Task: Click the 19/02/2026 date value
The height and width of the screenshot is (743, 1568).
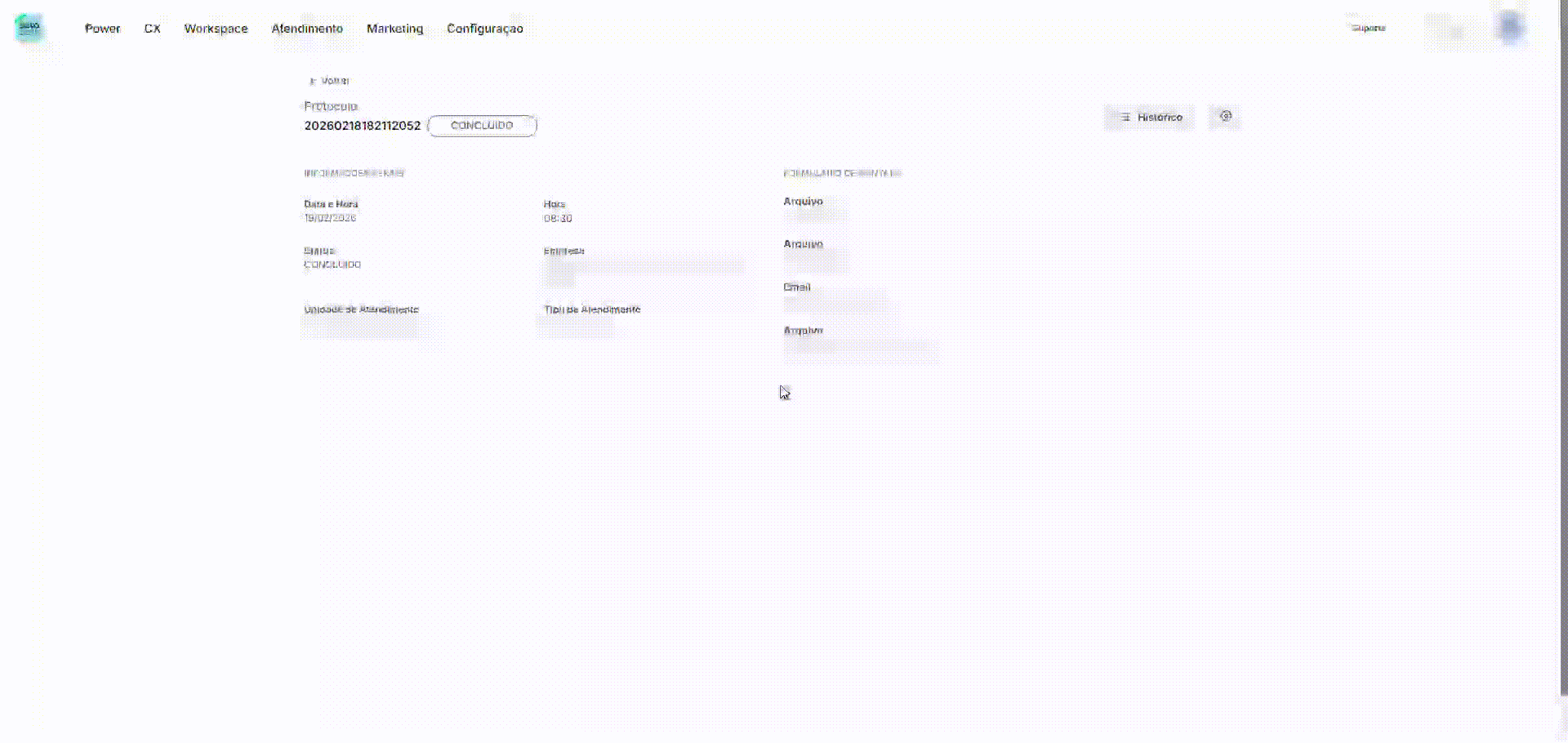Action: coord(330,218)
